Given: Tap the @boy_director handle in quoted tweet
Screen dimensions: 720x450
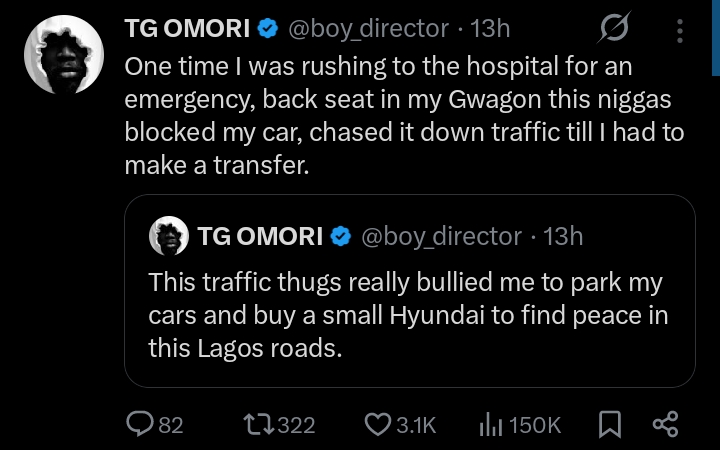Looking at the screenshot, I should (440, 237).
